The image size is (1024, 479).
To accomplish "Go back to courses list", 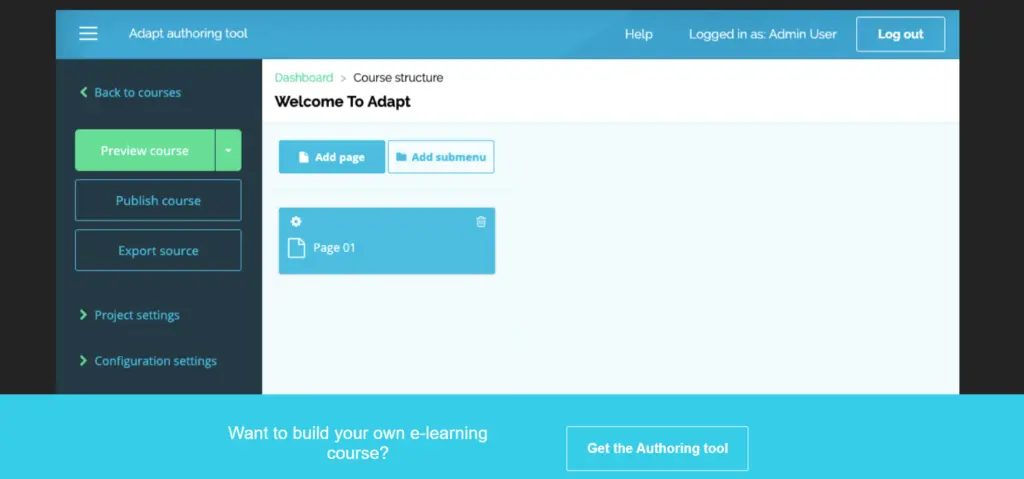I will coord(137,93).
